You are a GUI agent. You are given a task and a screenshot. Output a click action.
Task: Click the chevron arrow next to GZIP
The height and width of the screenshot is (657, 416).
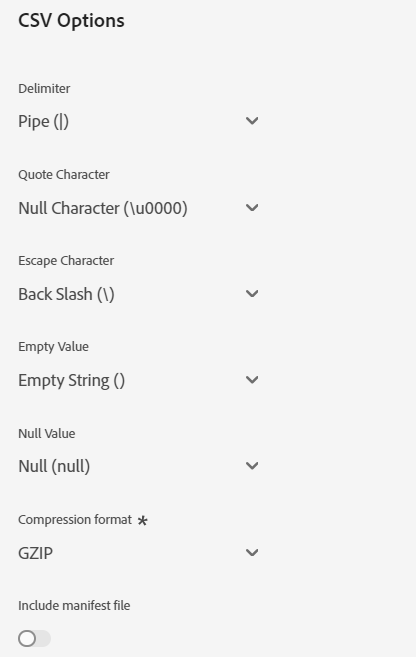[252, 552]
